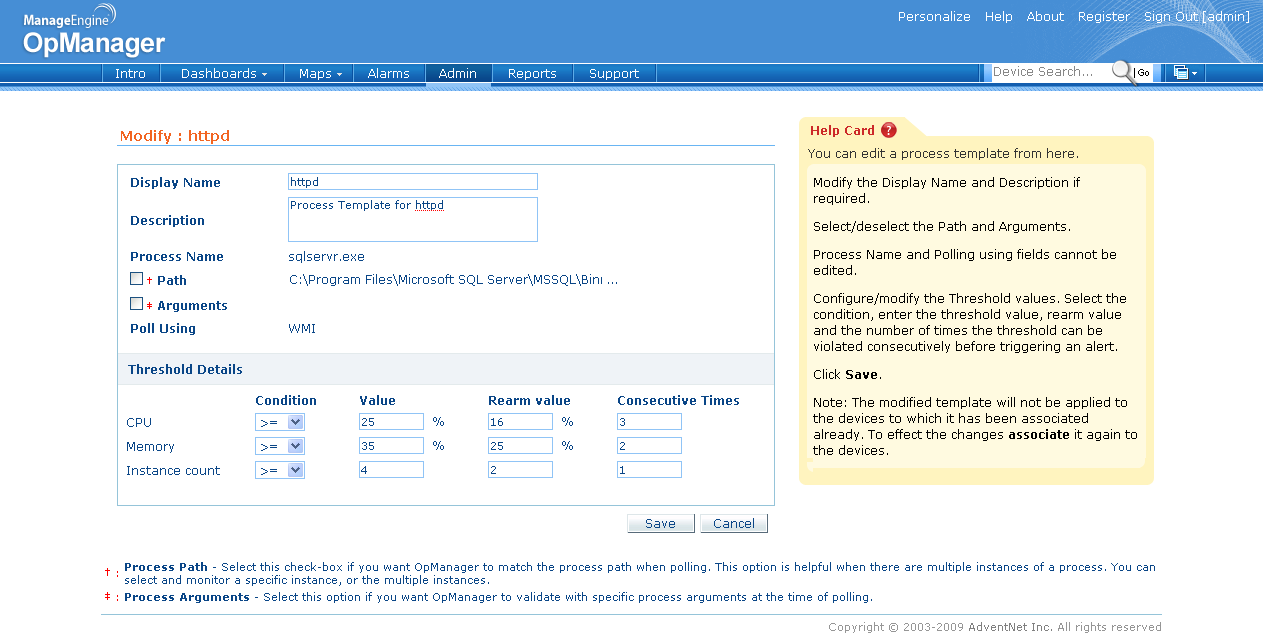Click the bold 'associate' word in Help Card
The width and height of the screenshot is (1263, 634).
point(1038,435)
